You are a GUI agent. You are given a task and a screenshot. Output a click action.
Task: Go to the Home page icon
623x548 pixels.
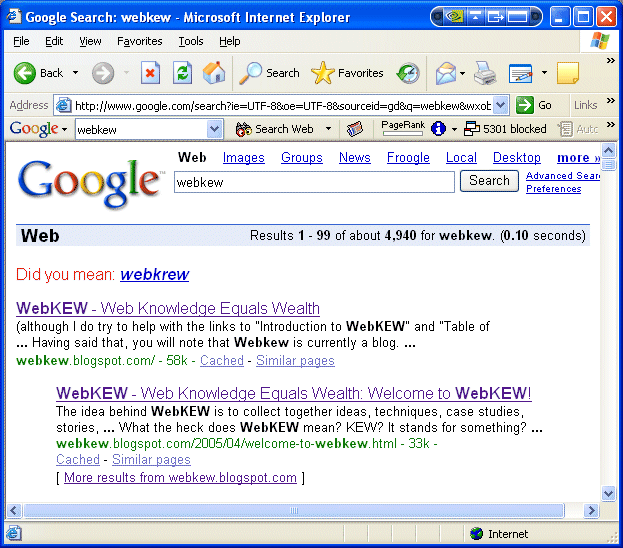[x=214, y=73]
